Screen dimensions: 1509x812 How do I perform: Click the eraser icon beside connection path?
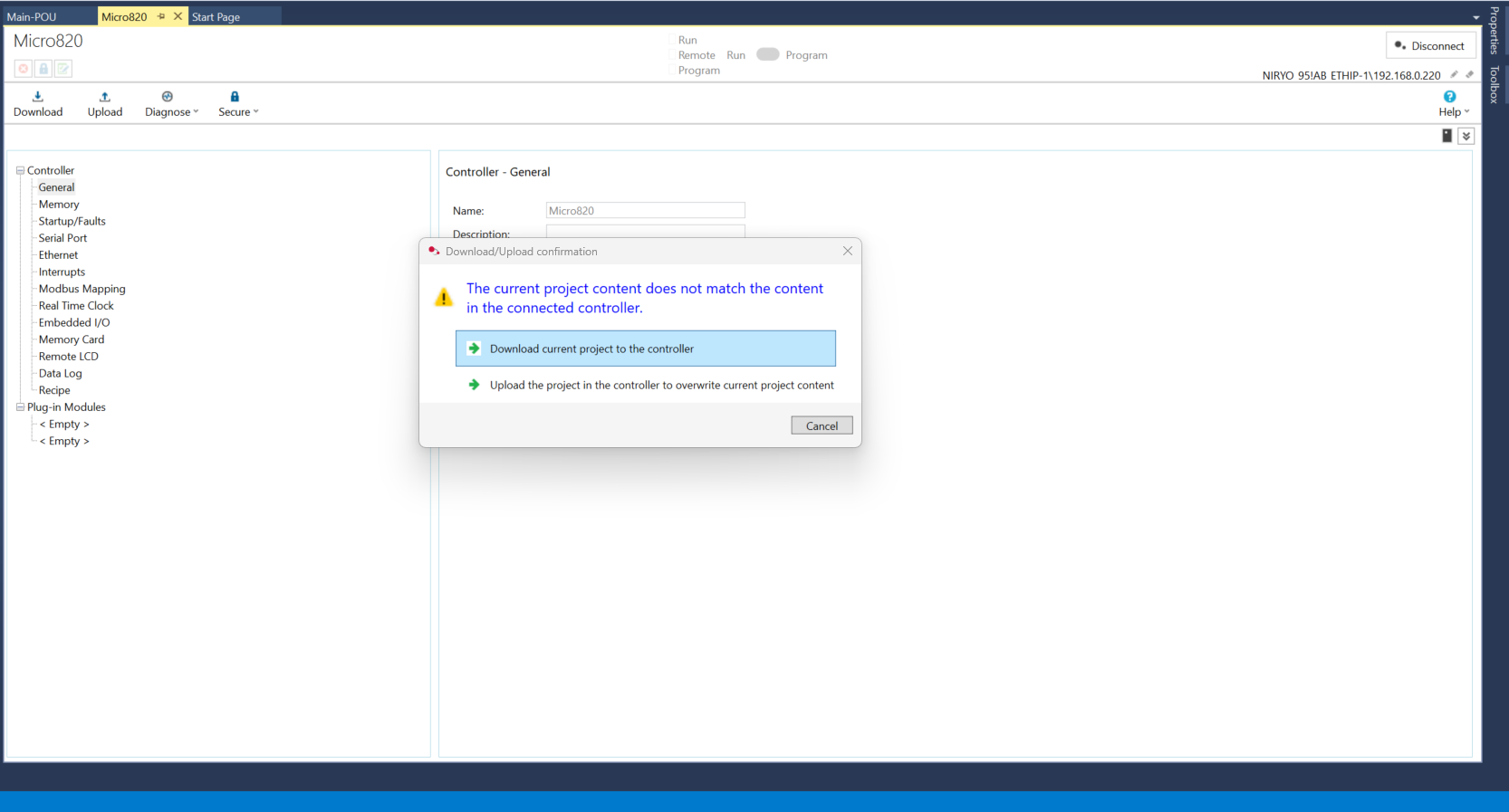tap(1469, 75)
